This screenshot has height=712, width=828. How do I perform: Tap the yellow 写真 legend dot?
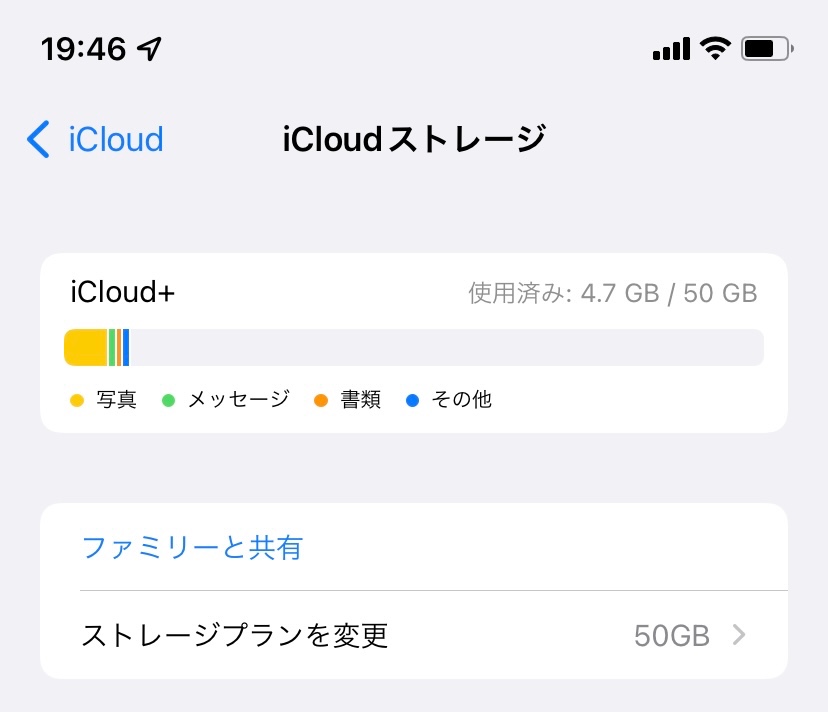[x=77, y=401]
